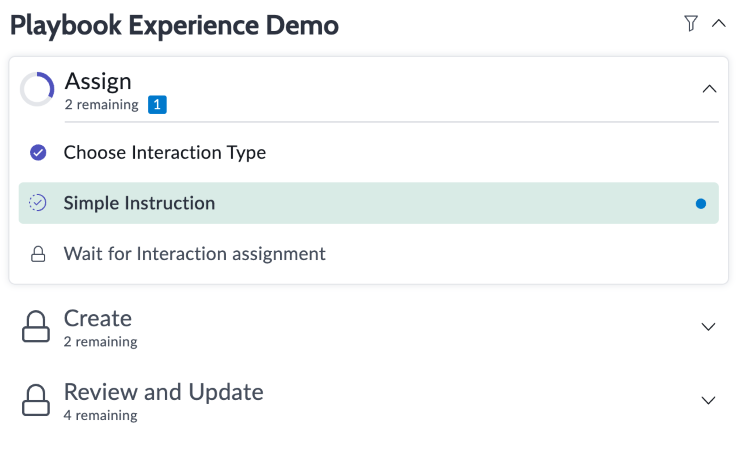
Task: Toggle the Simple Instruction dashed check circle
Action: (x=38, y=203)
